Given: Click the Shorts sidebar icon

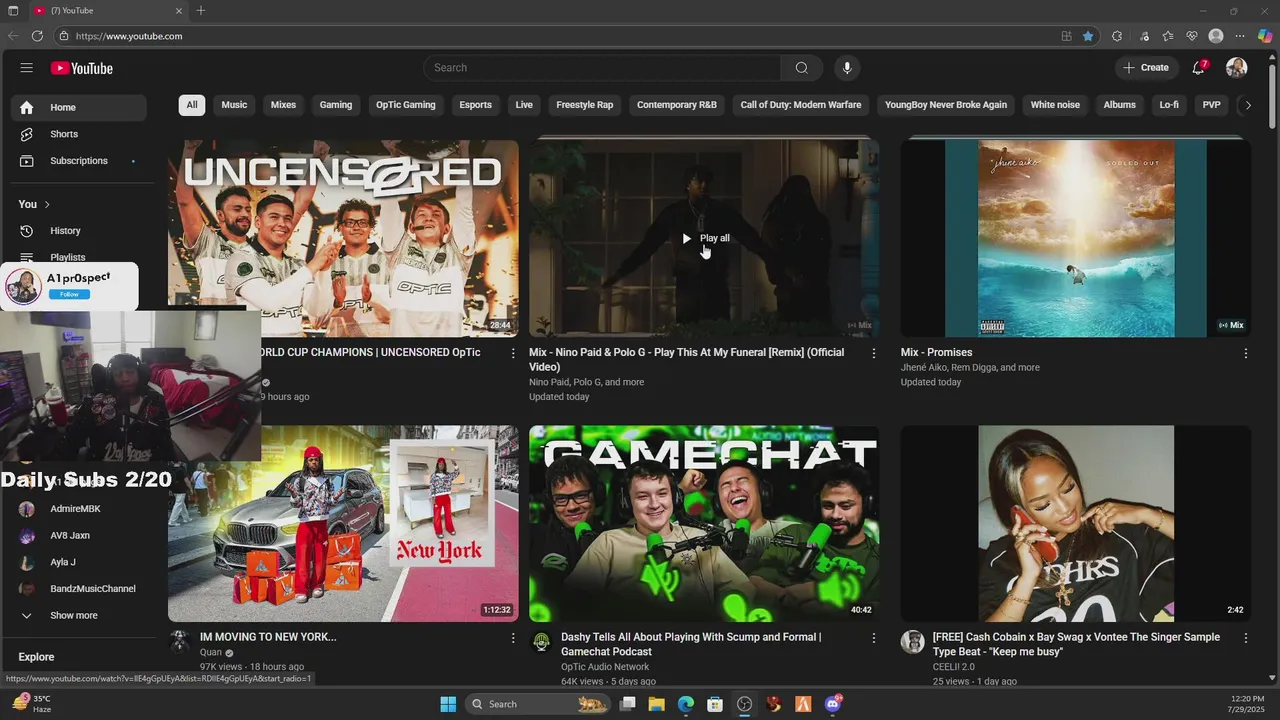Looking at the screenshot, I should tap(27, 134).
